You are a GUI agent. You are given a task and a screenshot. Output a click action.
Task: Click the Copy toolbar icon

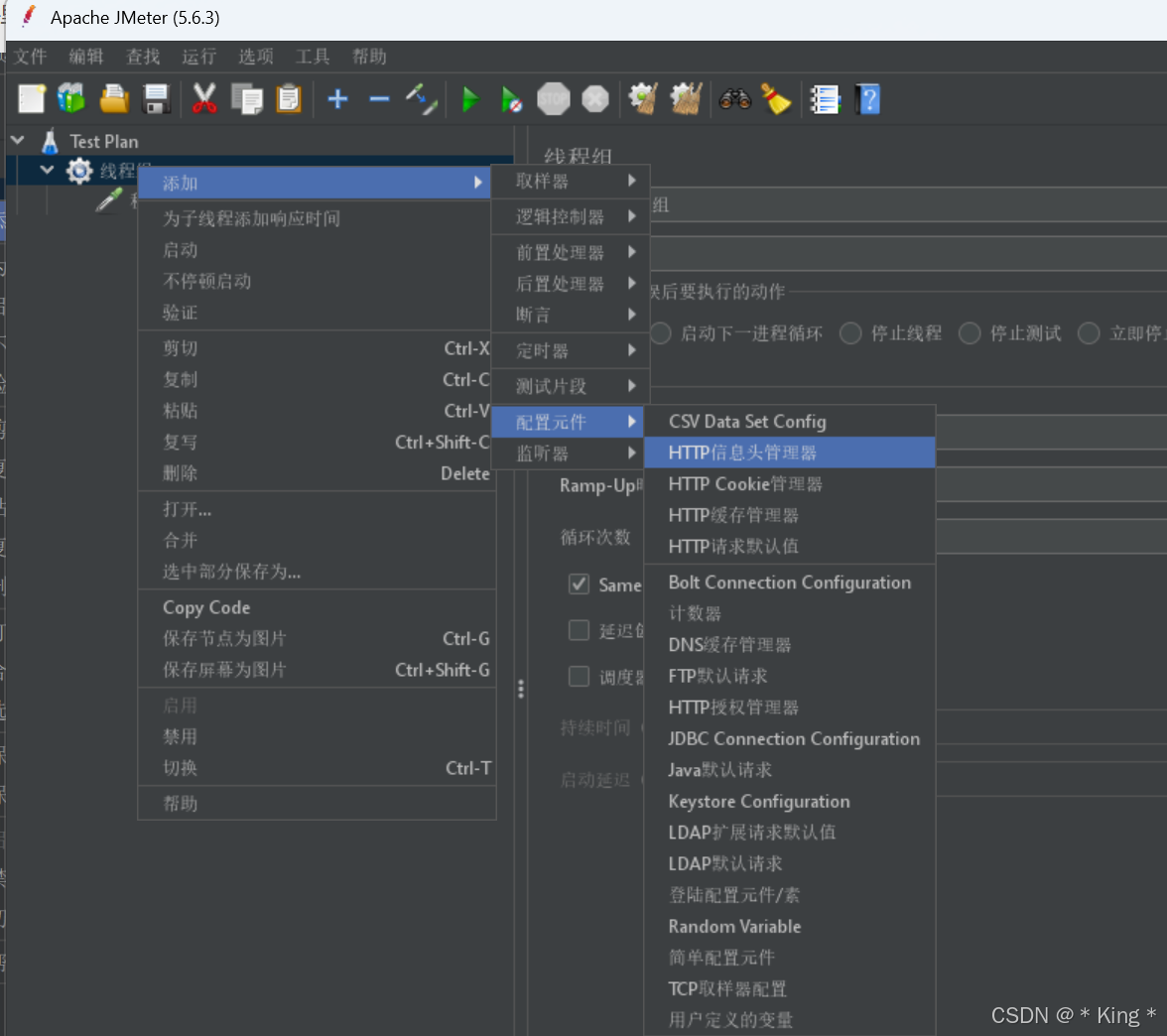pyautogui.click(x=247, y=99)
